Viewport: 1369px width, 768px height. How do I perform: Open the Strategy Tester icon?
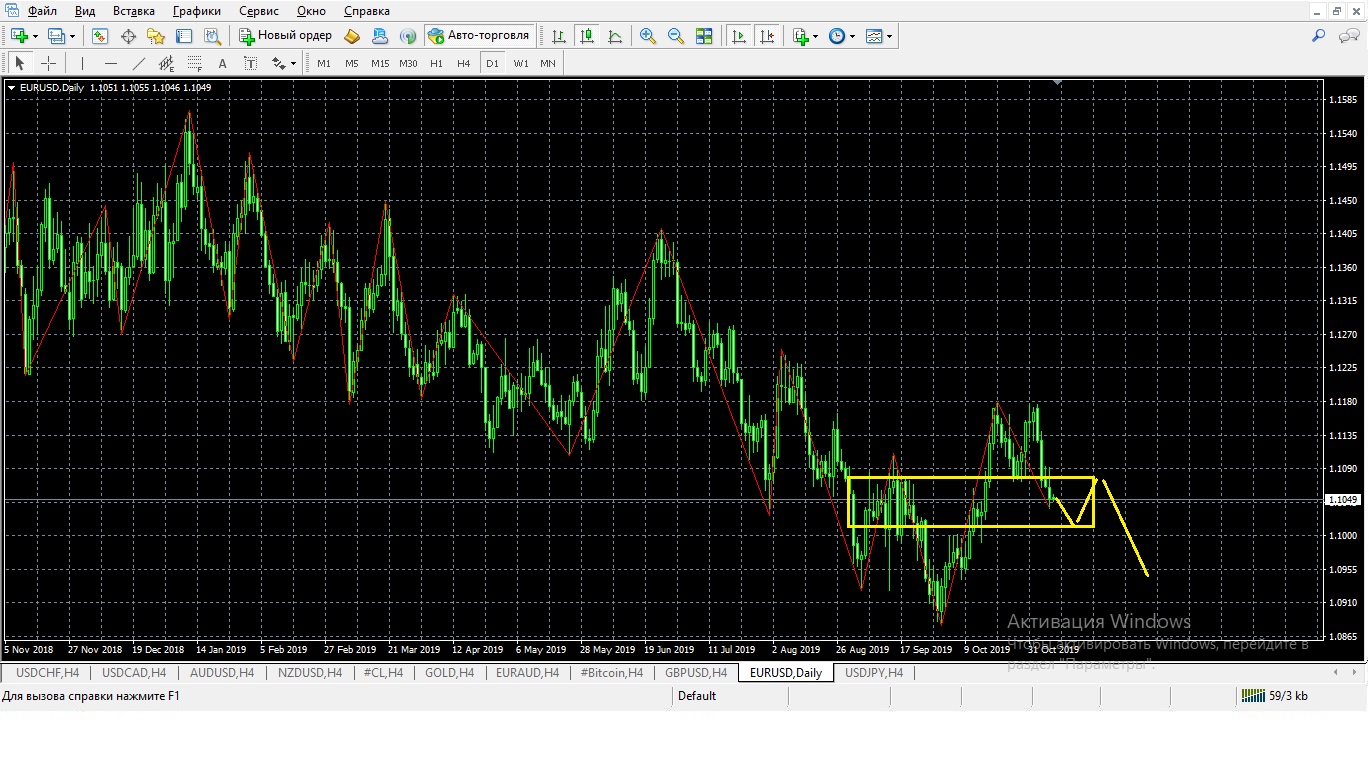coord(212,36)
